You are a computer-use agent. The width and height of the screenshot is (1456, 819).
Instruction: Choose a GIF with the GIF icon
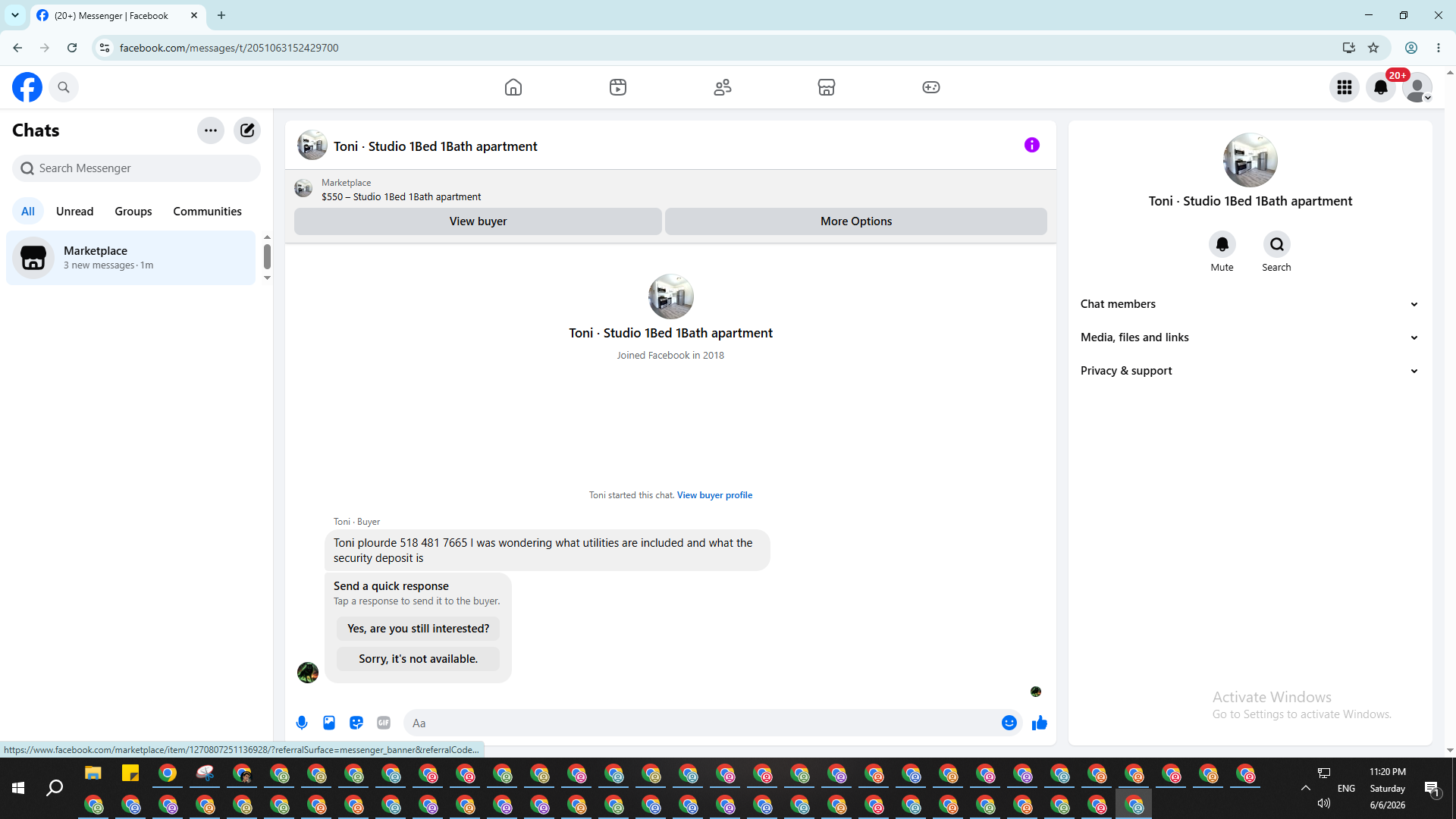point(384,723)
